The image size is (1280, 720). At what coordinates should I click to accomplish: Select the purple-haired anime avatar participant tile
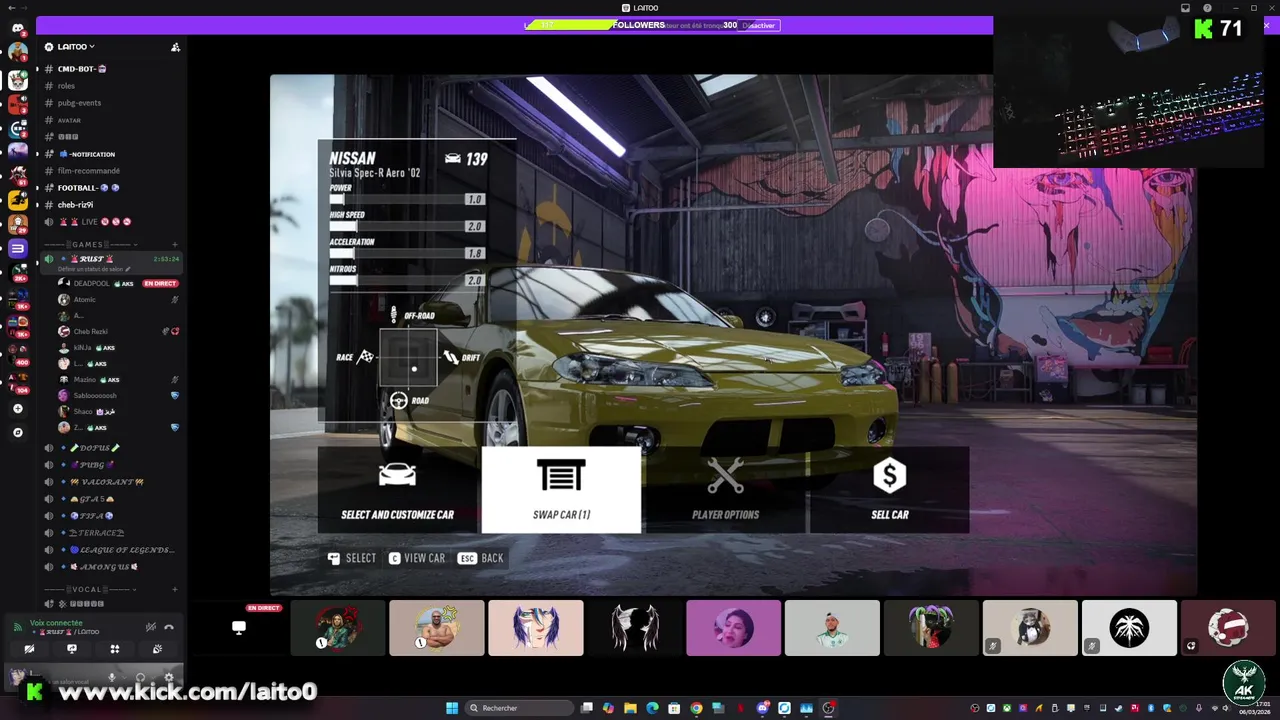(536, 628)
